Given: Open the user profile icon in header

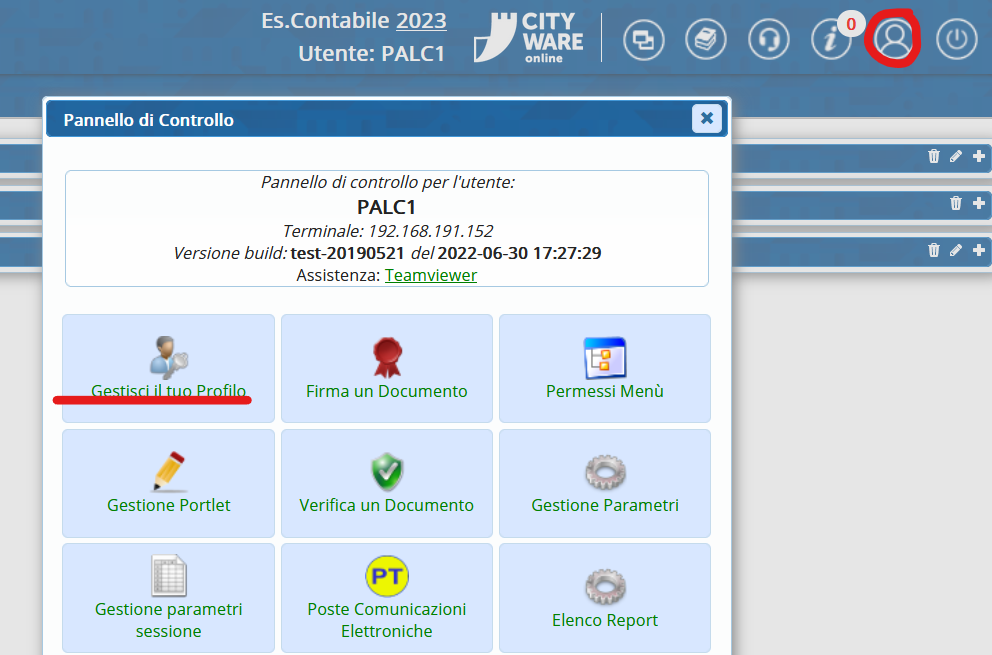Looking at the screenshot, I should [x=893, y=39].
